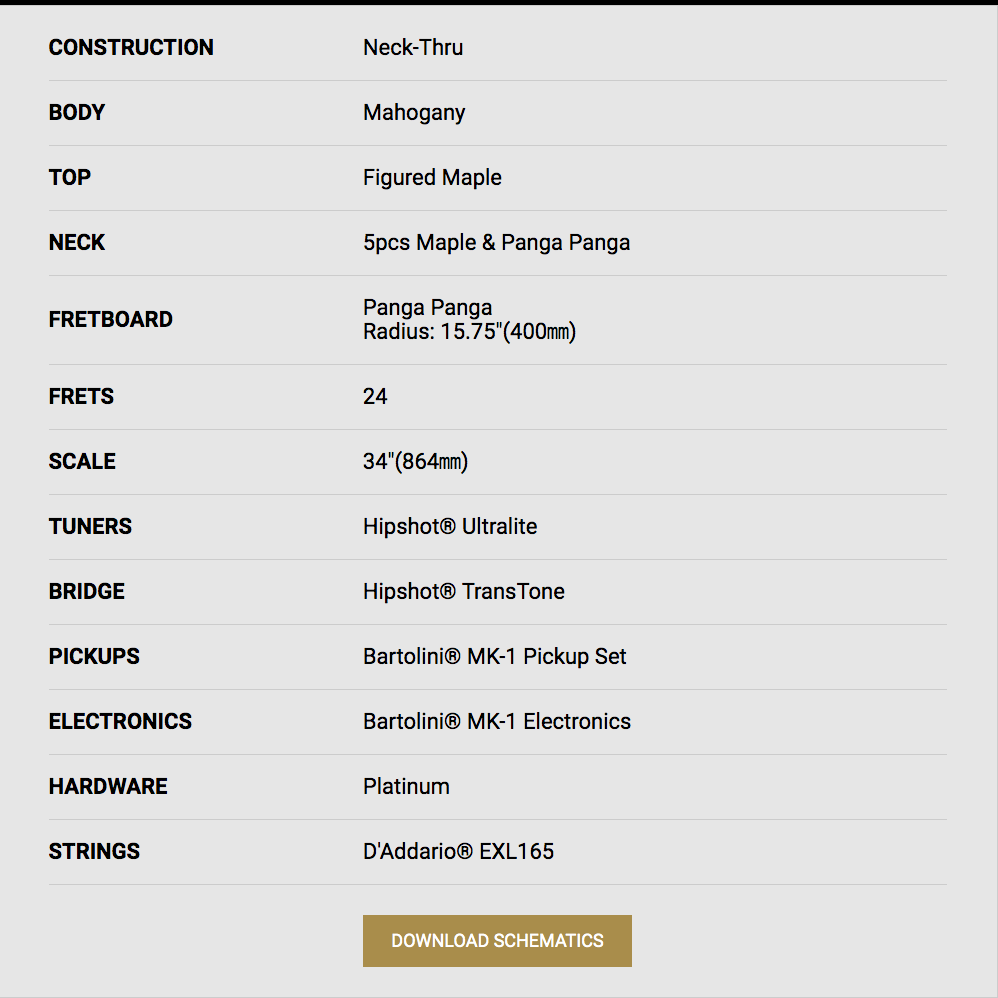Click the Hipshot Ultralite tuners text
The width and height of the screenshot is (998, 998).
(x=450, y=526)
